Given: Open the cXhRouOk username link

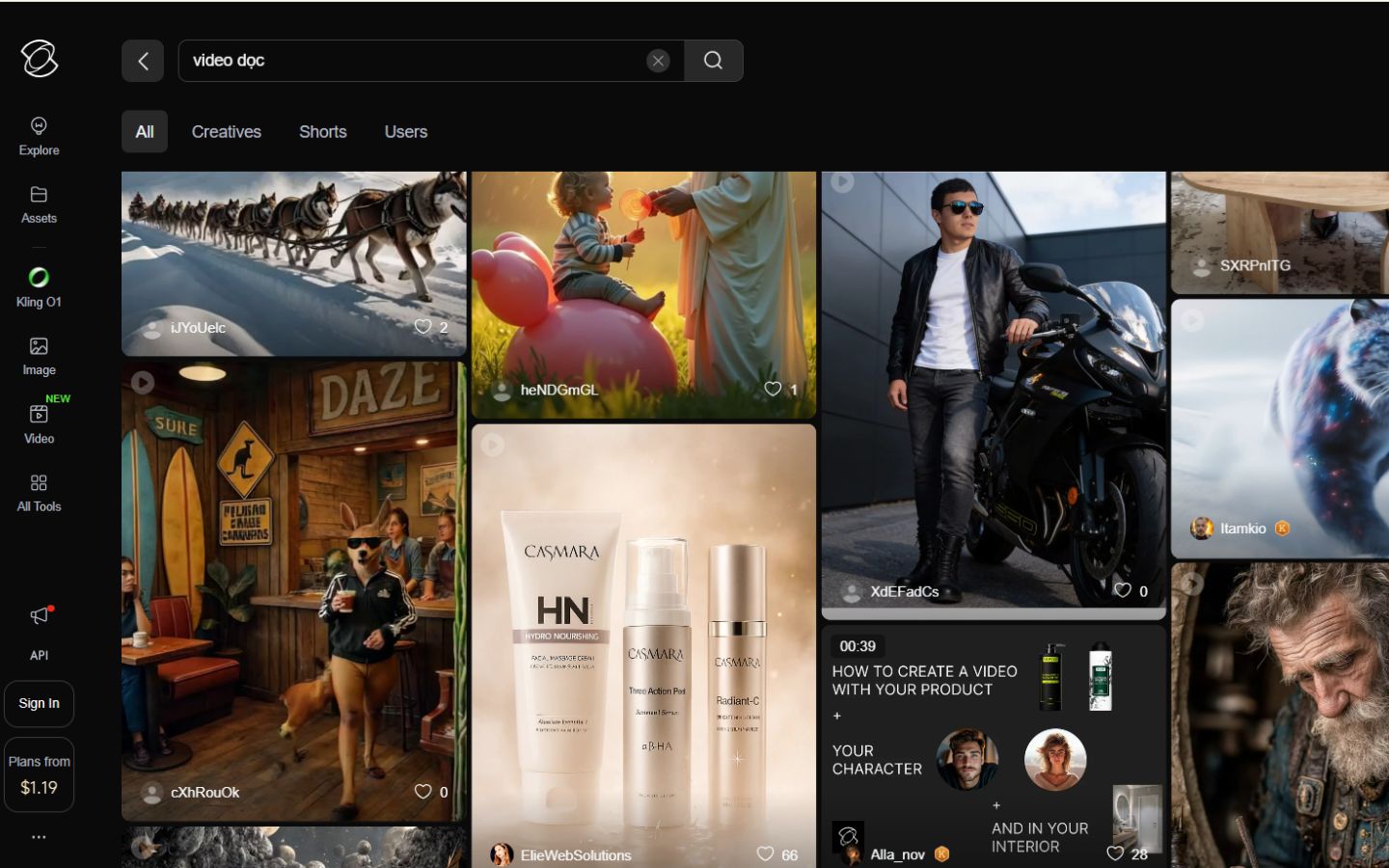Looking at the screenshot, I should 205,793.
